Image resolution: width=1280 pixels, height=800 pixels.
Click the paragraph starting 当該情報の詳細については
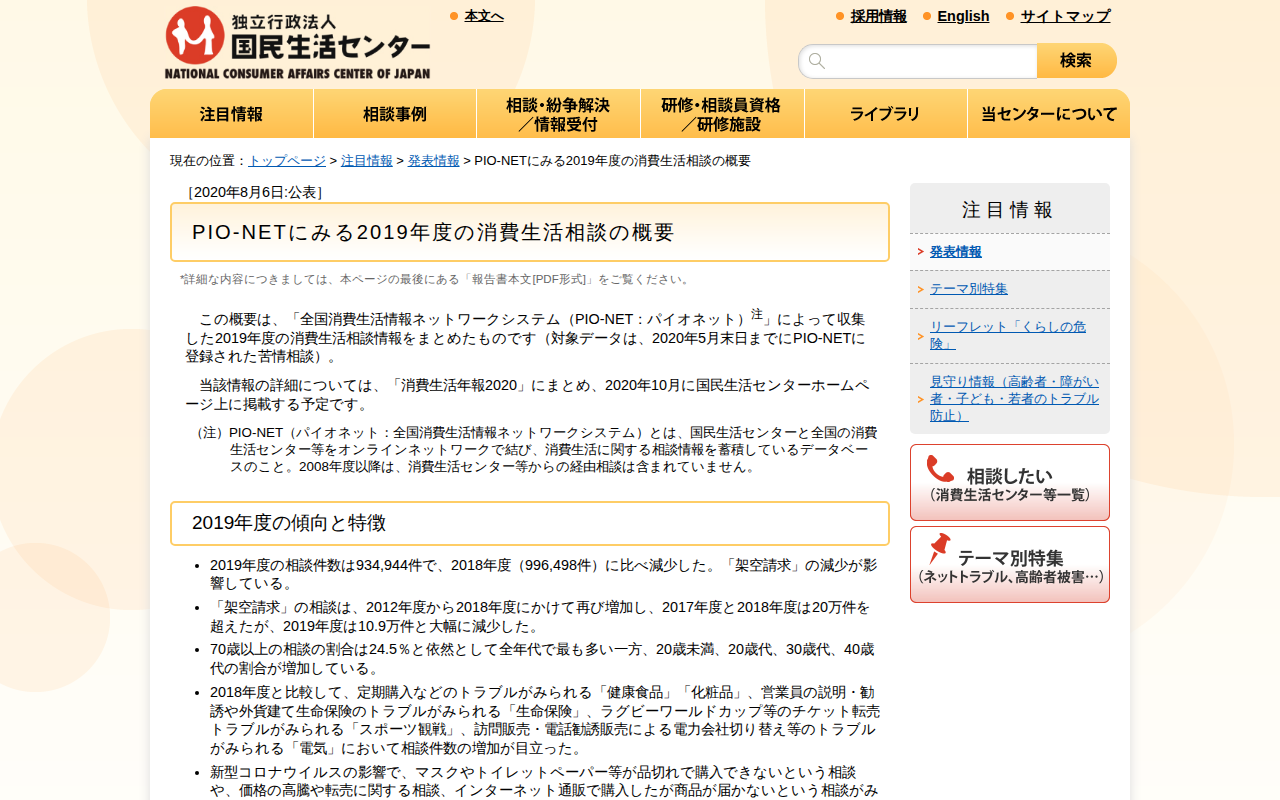pos(527,395)
